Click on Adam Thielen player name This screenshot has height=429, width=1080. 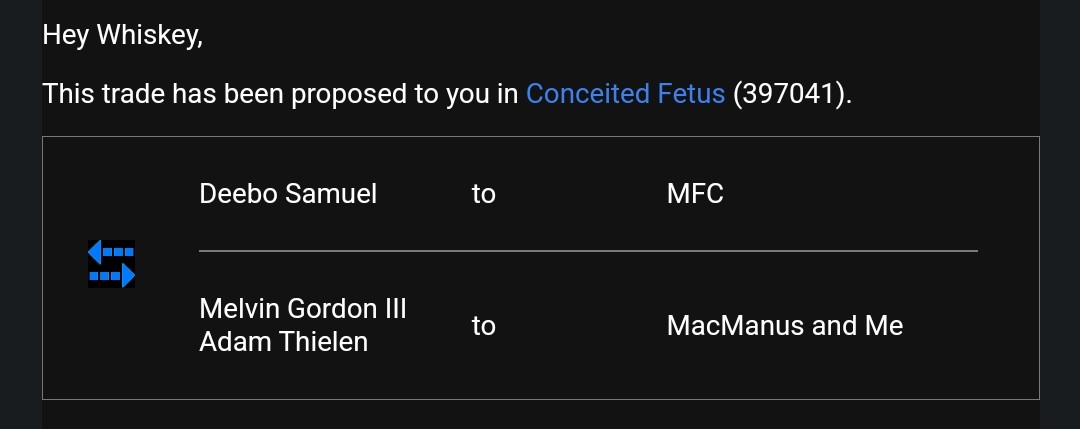[x=283, y=342]
